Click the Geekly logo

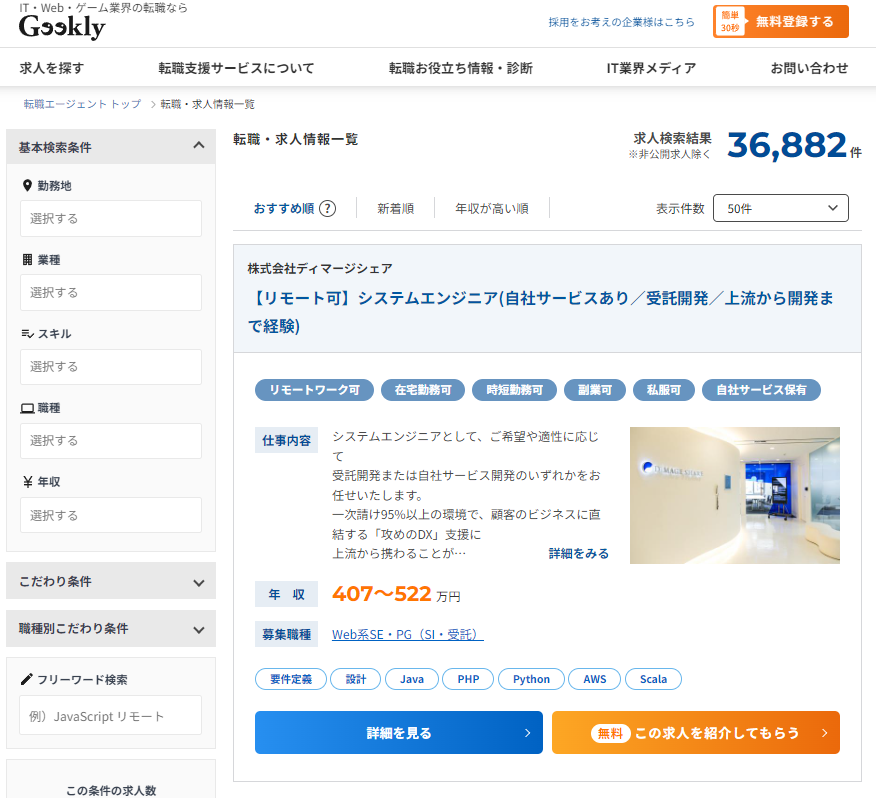tap(61, 28)
